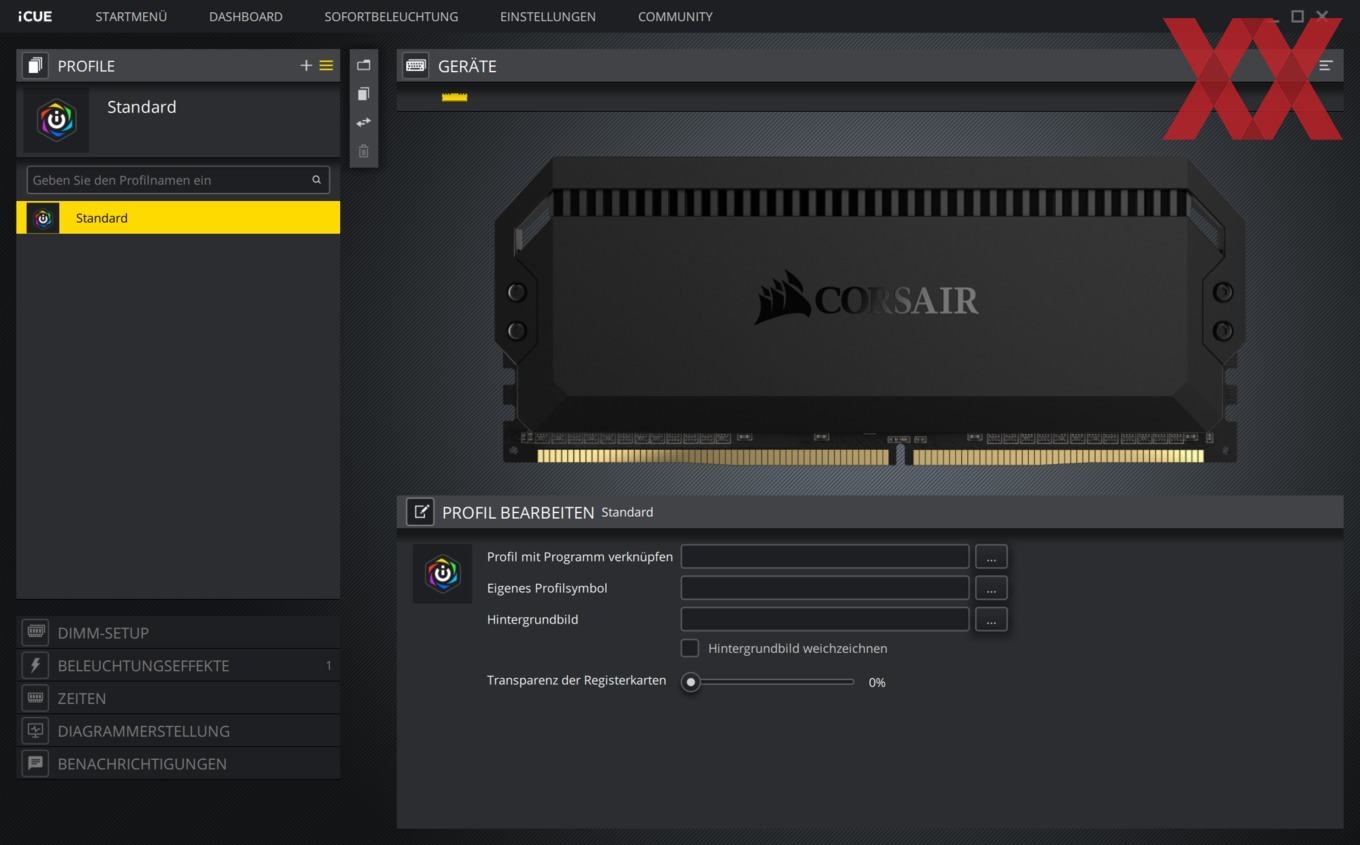Screen dimensions: 1360x845
Task: Click the search magnifier in profile field
Action: click(316, 180)
